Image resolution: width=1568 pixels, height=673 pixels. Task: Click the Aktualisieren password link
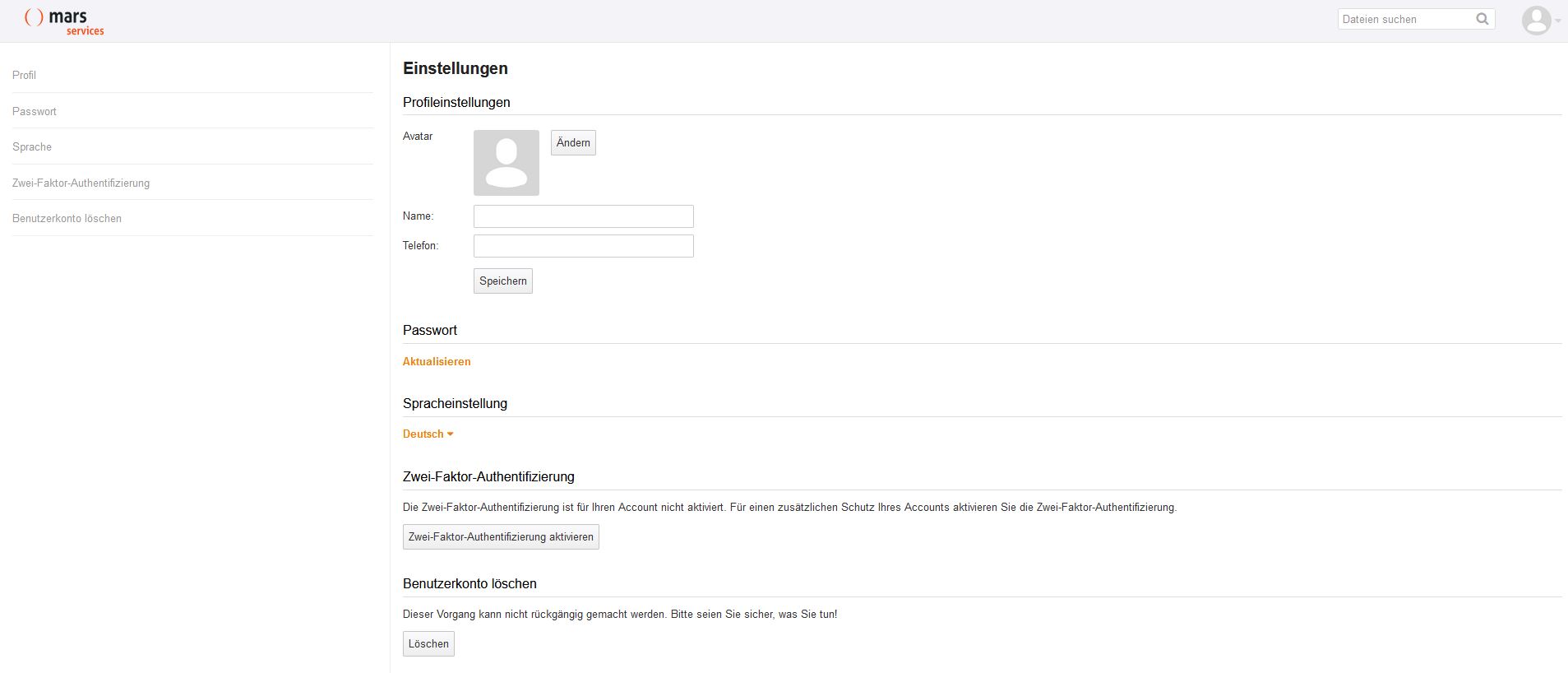pyautogui.click(x=437, y=361)
